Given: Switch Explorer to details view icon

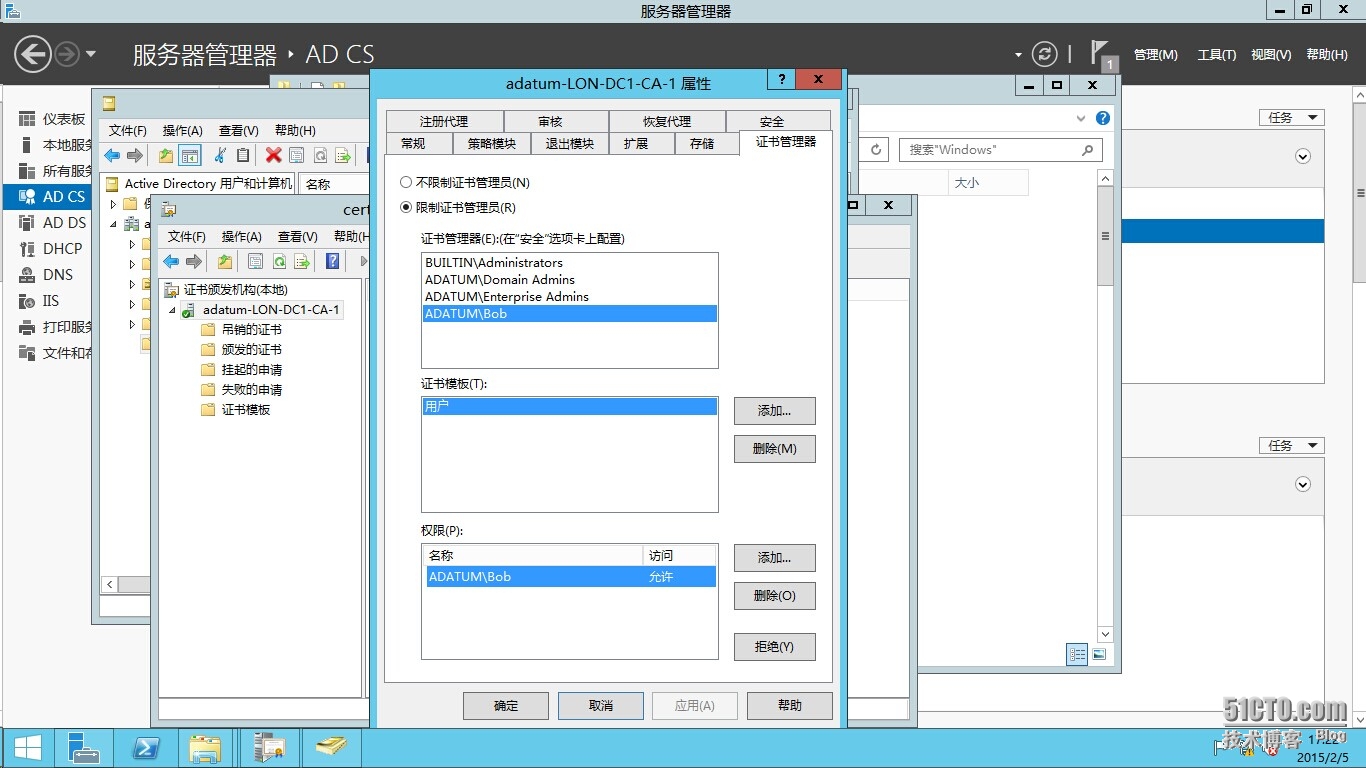Looking at the screenshot, I should (x=1077, y=654).
